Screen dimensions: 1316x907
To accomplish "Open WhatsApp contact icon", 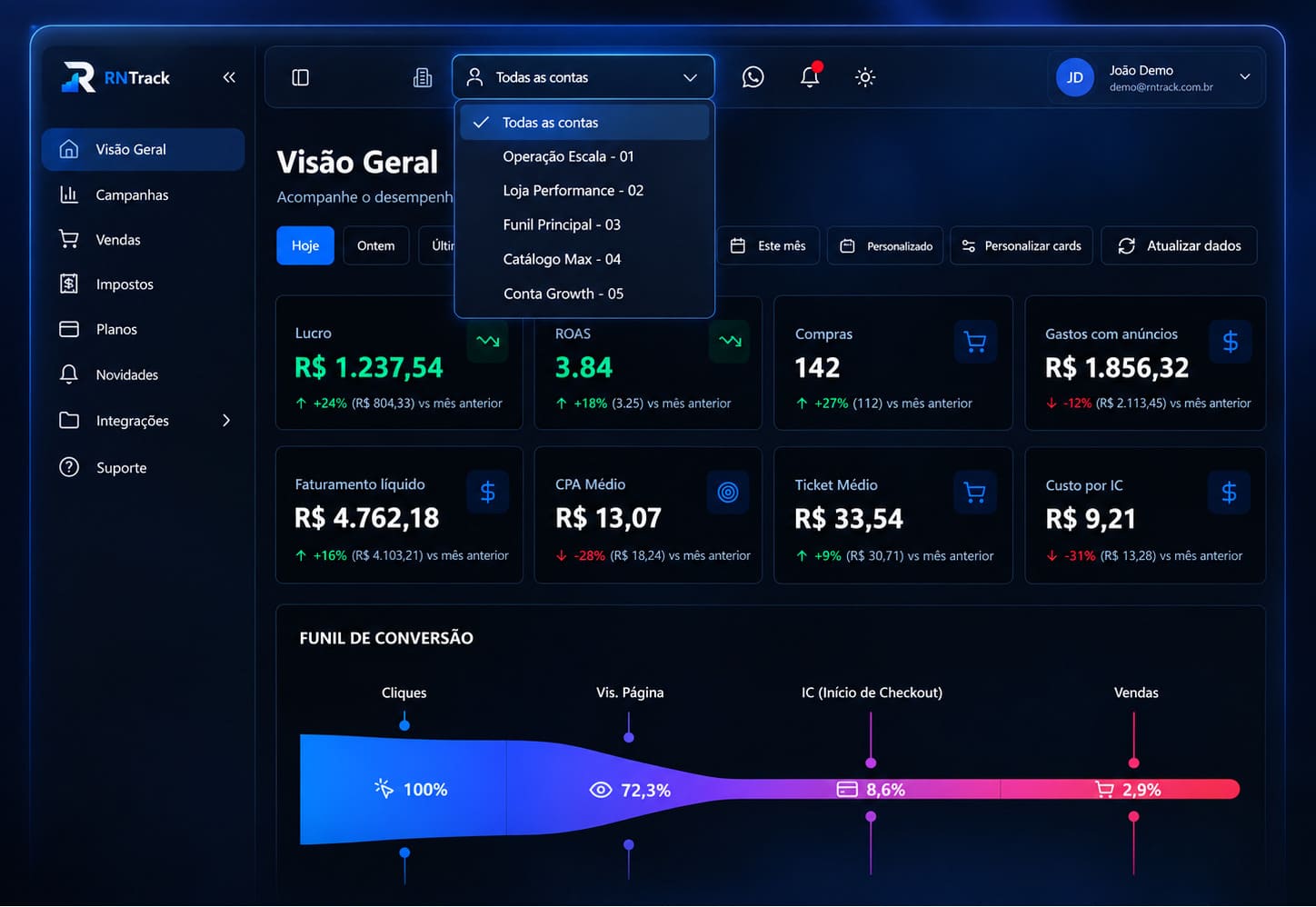I will pyautogui.click(x=753, y=77).
